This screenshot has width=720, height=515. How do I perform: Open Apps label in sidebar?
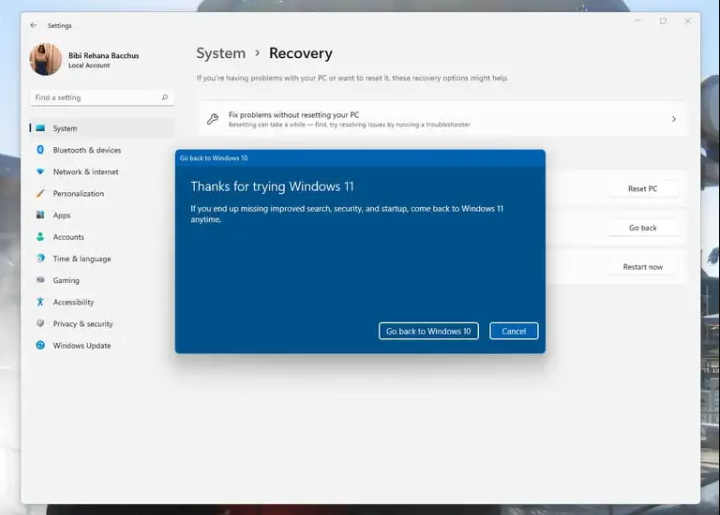(x=62, y=215)
